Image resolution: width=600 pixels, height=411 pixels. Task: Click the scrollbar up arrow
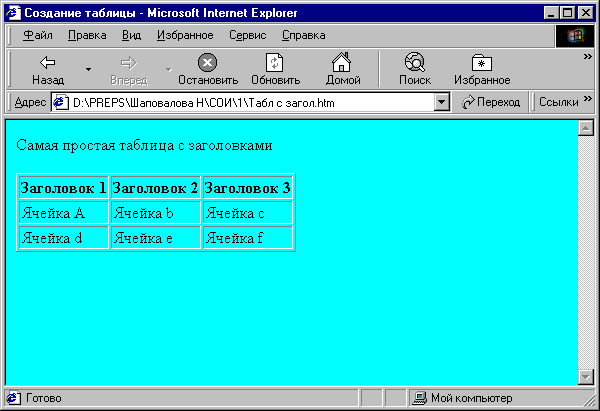coord(585,128)
